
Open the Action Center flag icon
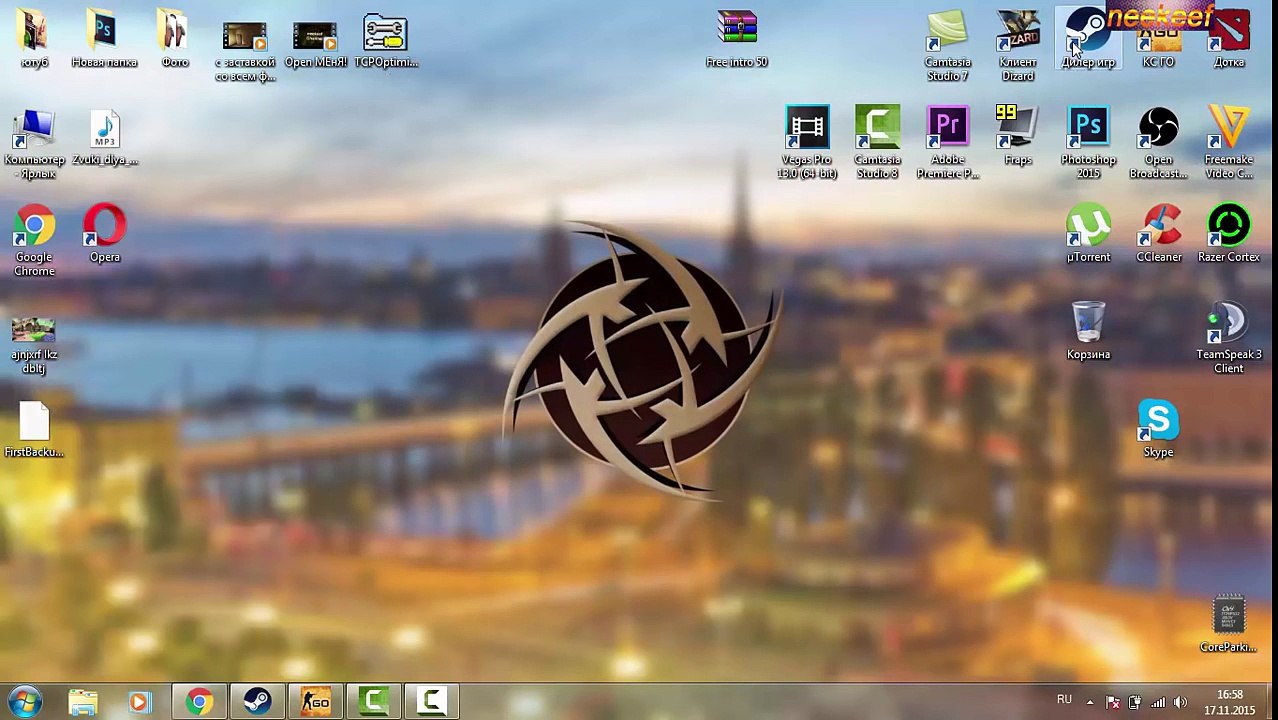[1112, 702]
